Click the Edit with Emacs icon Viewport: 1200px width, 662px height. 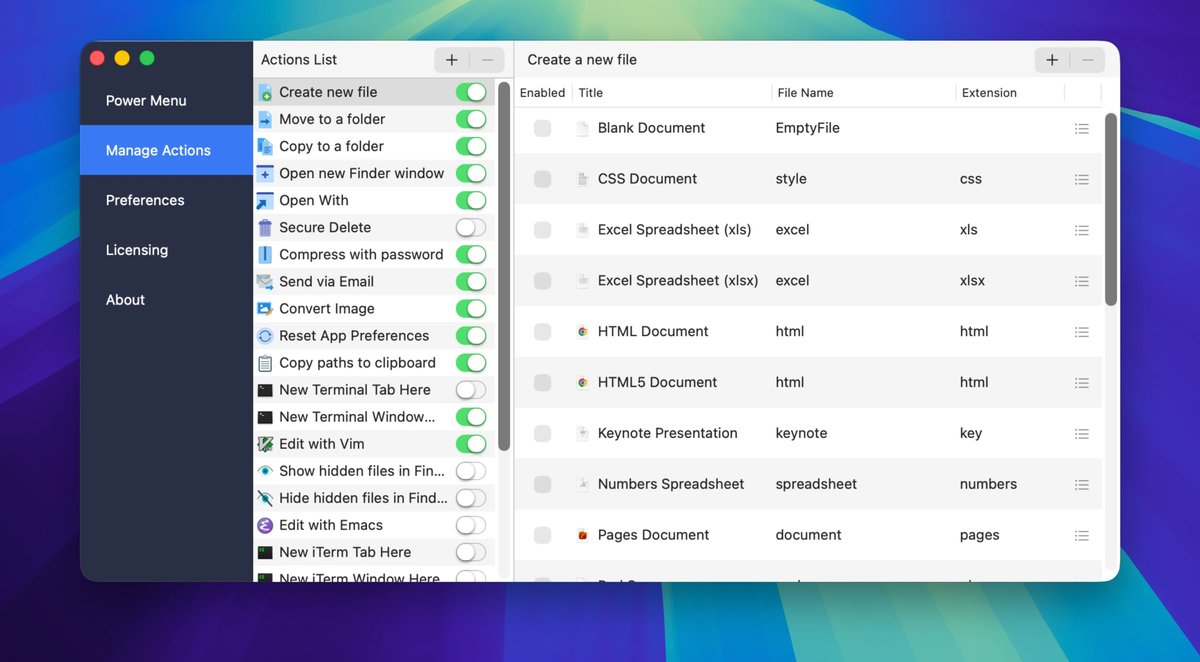[x=265, y=525]
